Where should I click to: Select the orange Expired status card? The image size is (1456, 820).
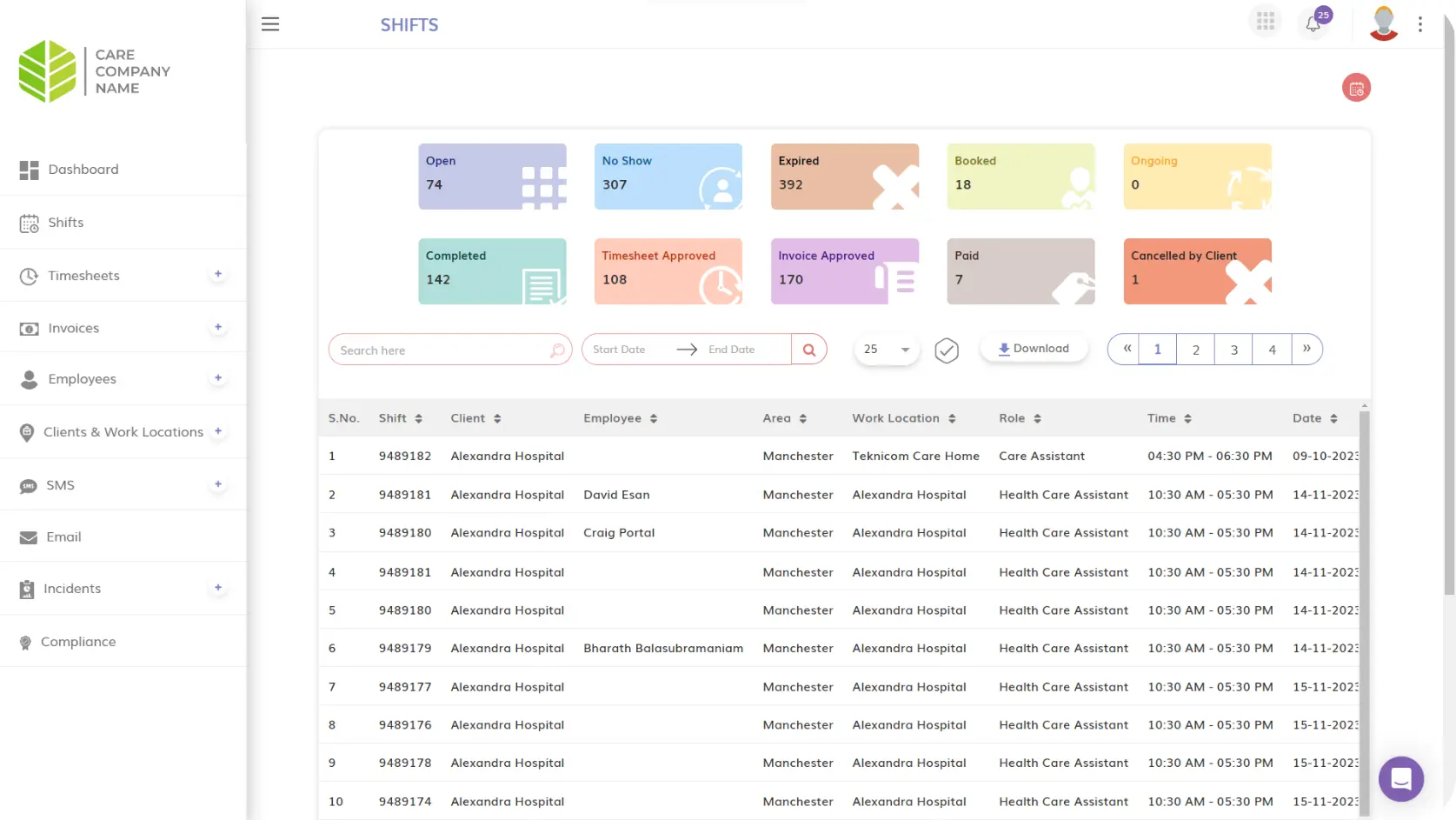(x=844, y=177)
